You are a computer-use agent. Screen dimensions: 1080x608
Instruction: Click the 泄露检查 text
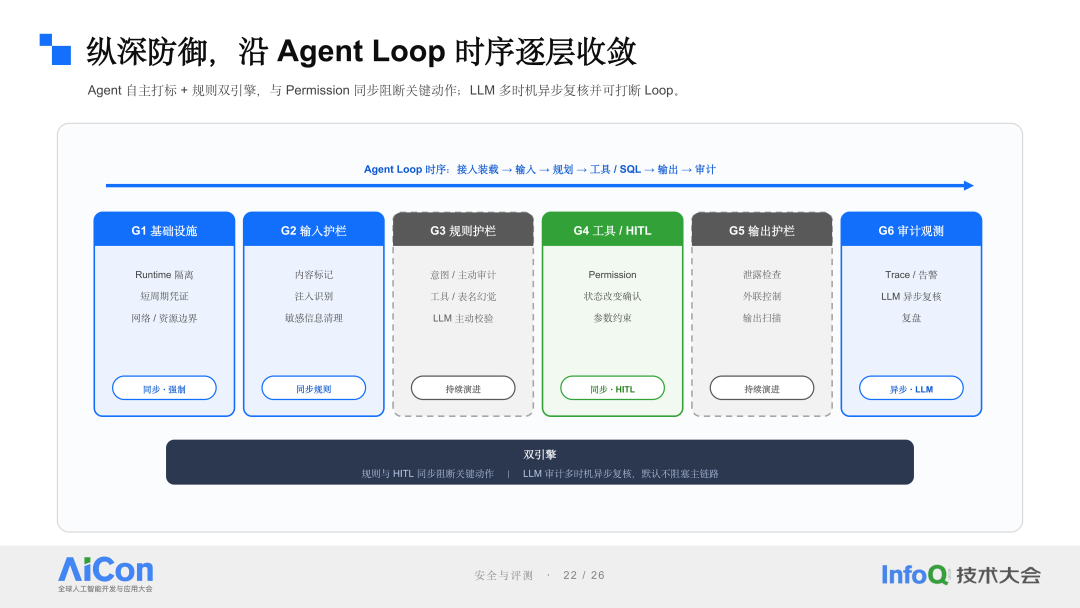click(762, 274)
